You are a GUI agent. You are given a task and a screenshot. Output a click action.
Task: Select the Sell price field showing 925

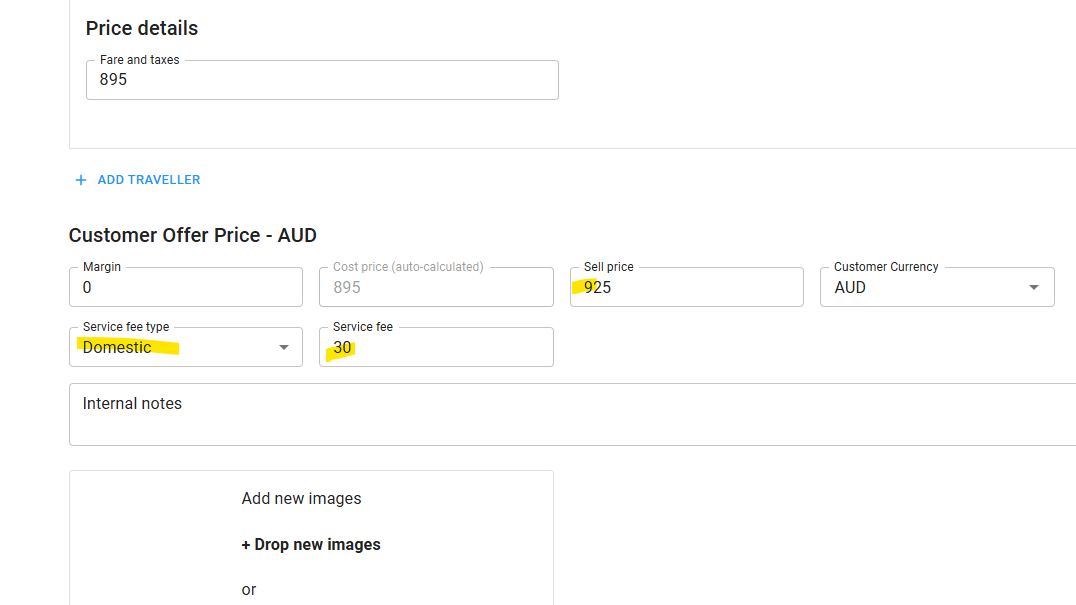click(x=686, y=288)
